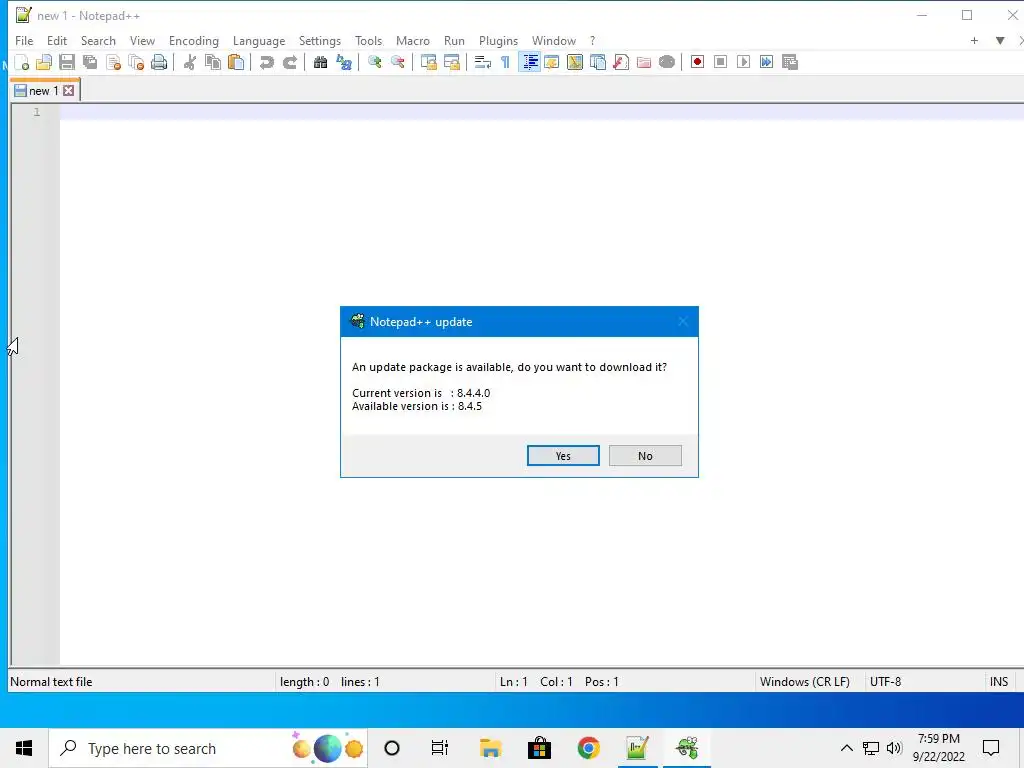
Task: Click the plus button beside menu bar
Action: click(974, 40)
